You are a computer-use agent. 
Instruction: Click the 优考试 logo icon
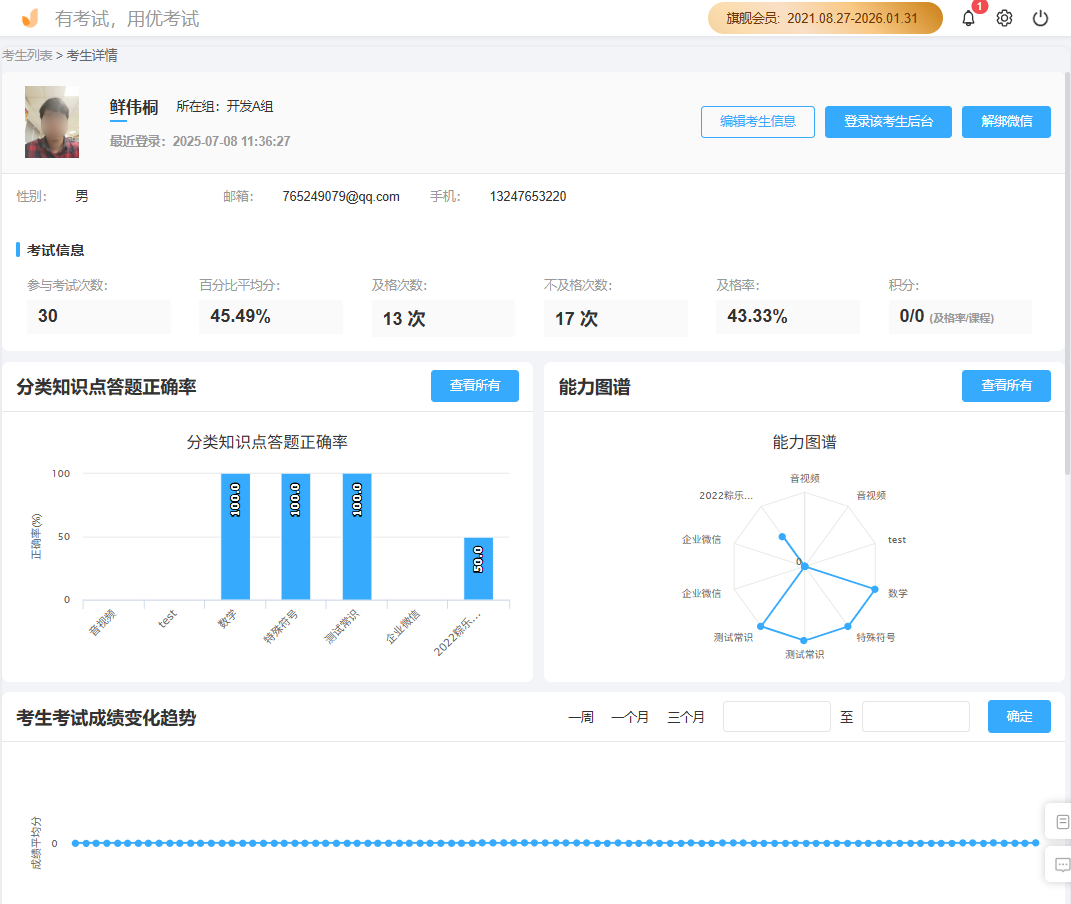coord(27,17)
